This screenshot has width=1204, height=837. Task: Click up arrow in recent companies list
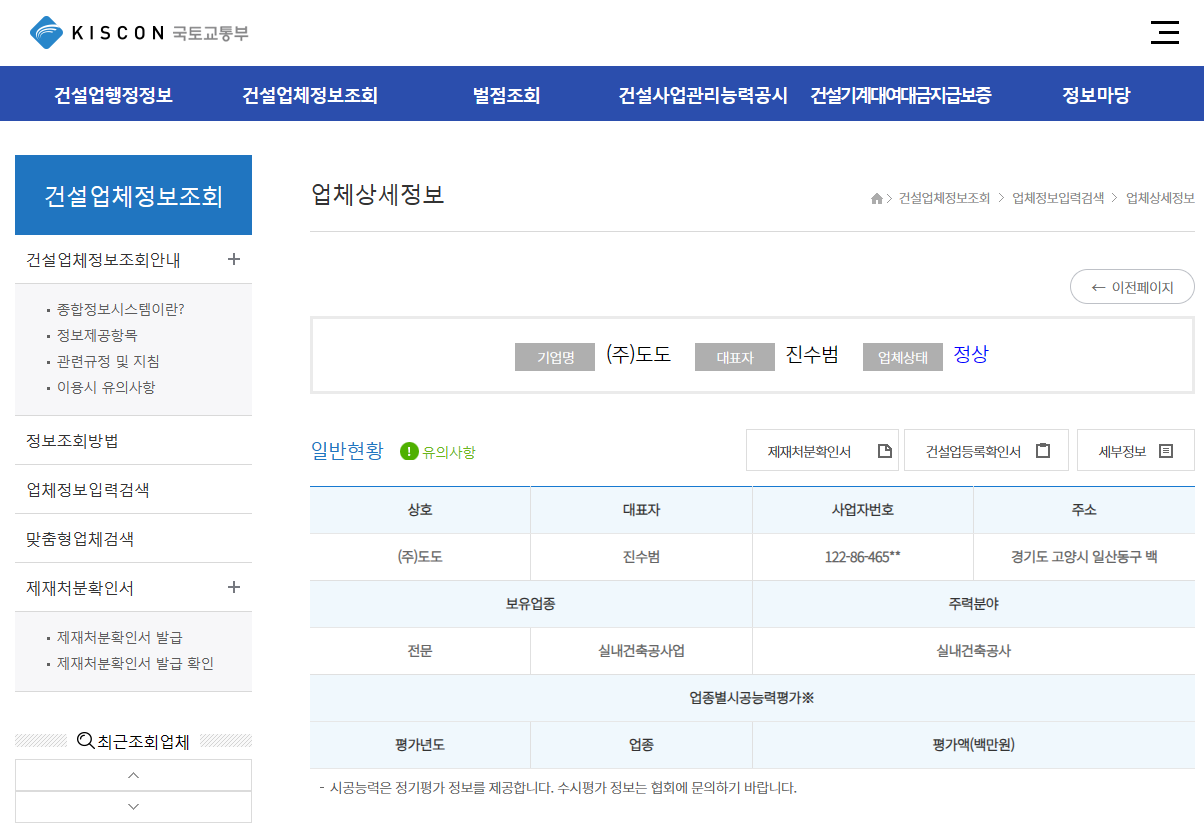point(134,775)
